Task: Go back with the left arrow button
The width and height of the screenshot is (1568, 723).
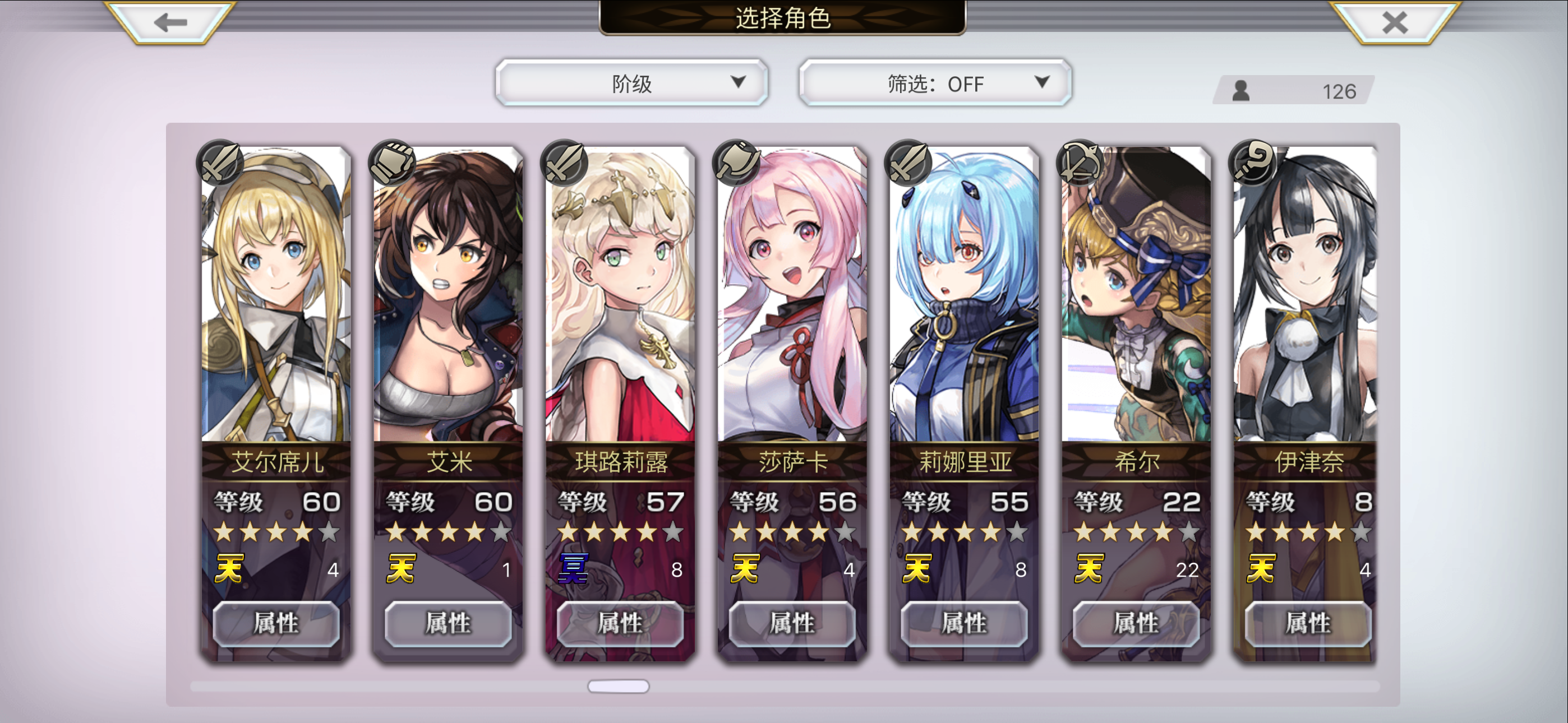Action: tap(170, 22)
